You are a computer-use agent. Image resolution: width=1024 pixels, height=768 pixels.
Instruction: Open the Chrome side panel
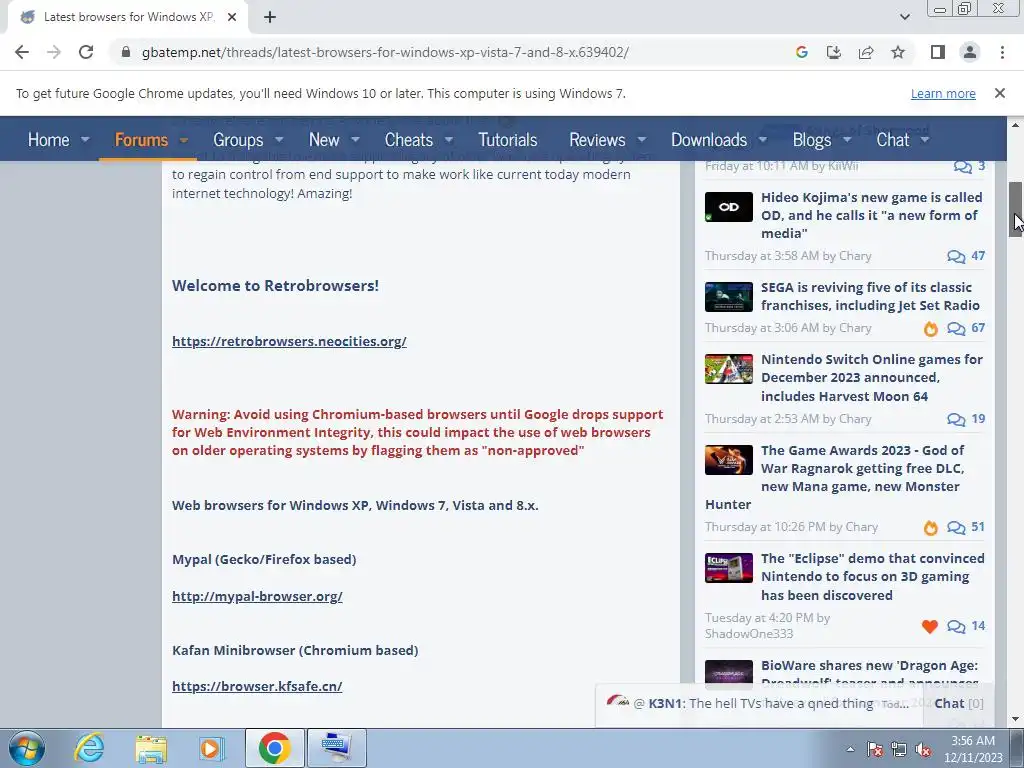[x=938, y=52]
